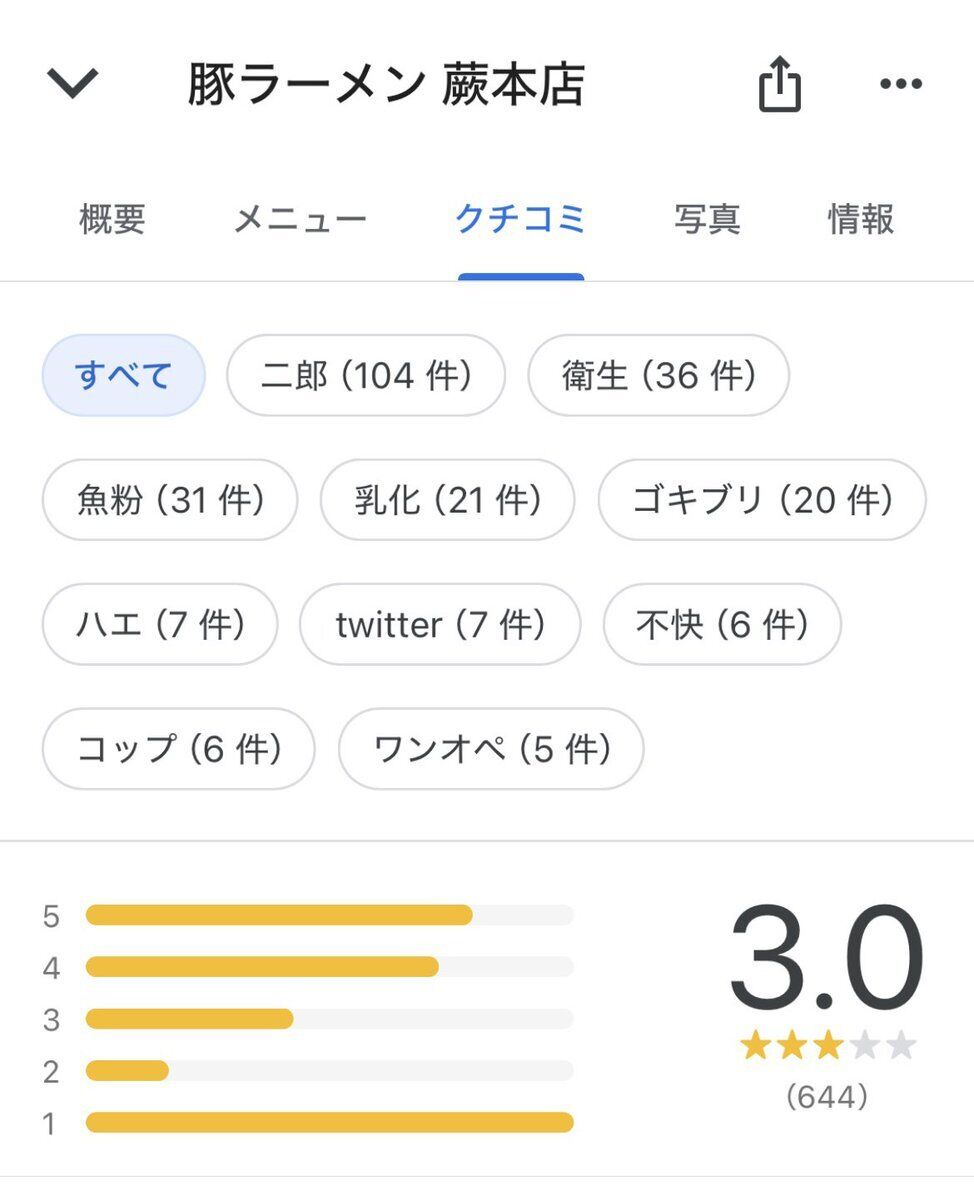The width and height of the screenshot is (974, 1200).
Task: Filter reviews by 衛生 (36 件)
Action: 658,376
